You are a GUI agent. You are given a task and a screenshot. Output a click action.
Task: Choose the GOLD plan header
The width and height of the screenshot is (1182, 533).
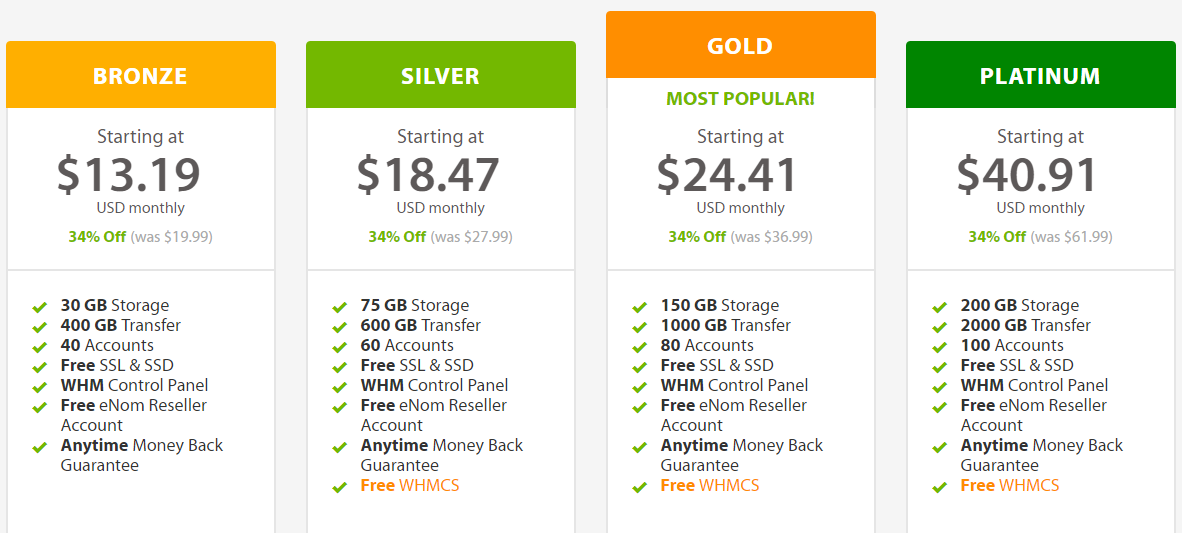point(741,44)
